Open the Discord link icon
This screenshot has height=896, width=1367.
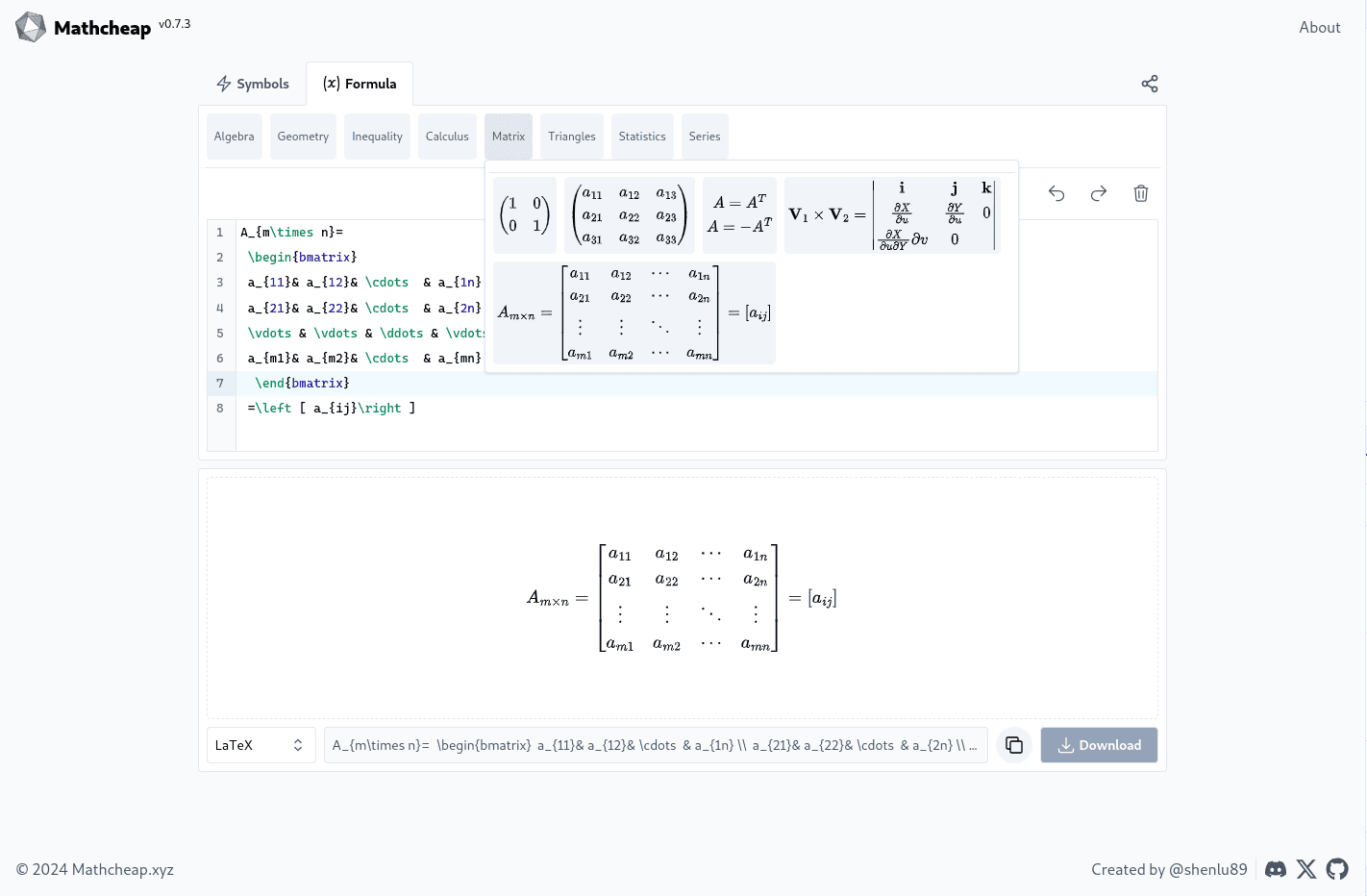click(x=1276, y=869)
